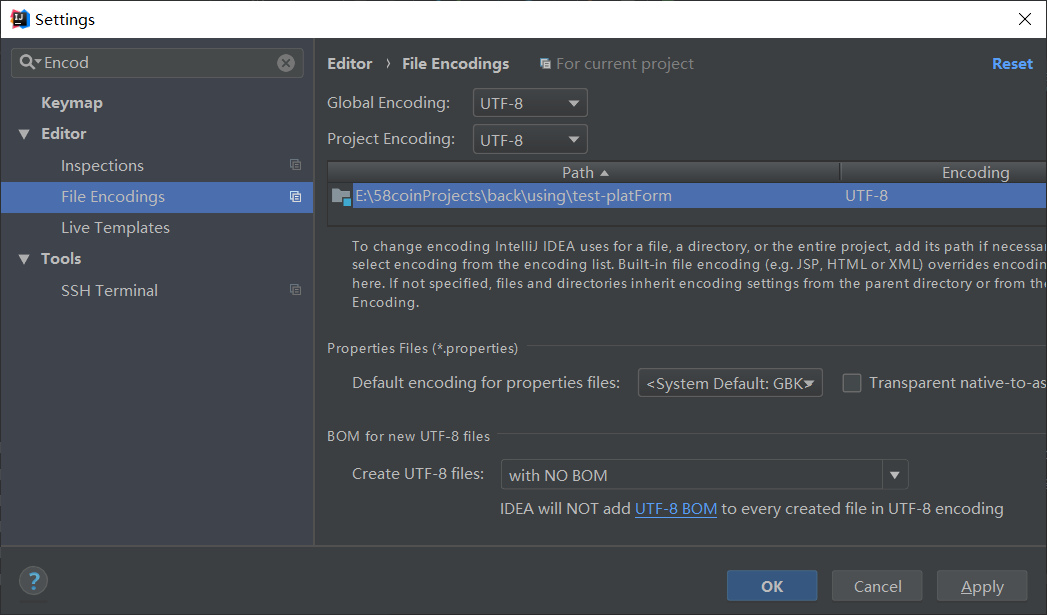
Task: Click the search magnifier icon
Action: click(x=27, y=62)
